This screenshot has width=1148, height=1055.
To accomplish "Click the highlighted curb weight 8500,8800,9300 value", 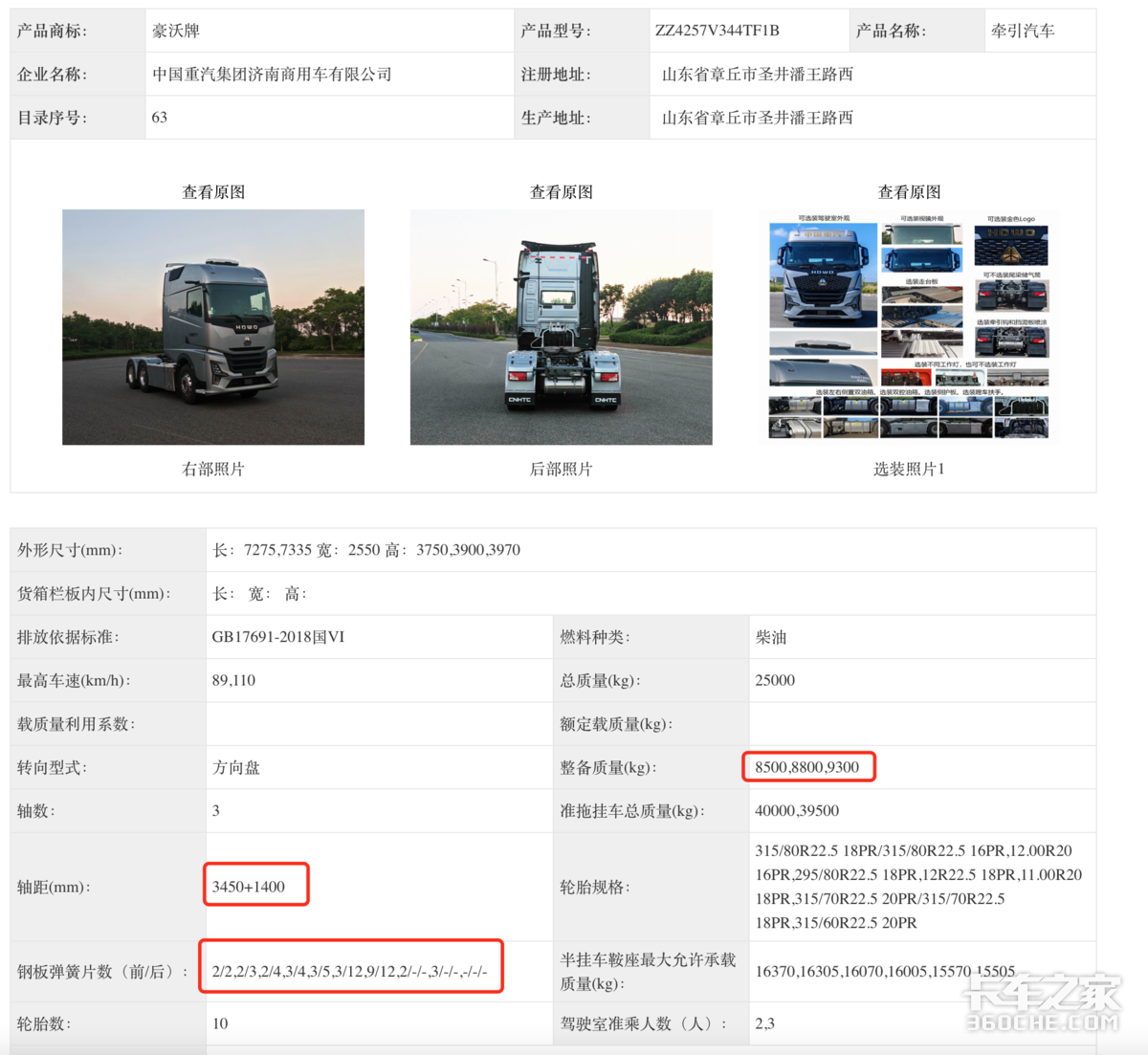I will [808, 767].
